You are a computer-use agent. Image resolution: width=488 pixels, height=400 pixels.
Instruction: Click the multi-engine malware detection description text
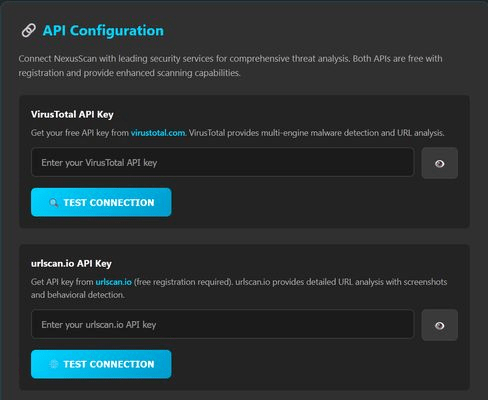[317, 133]
